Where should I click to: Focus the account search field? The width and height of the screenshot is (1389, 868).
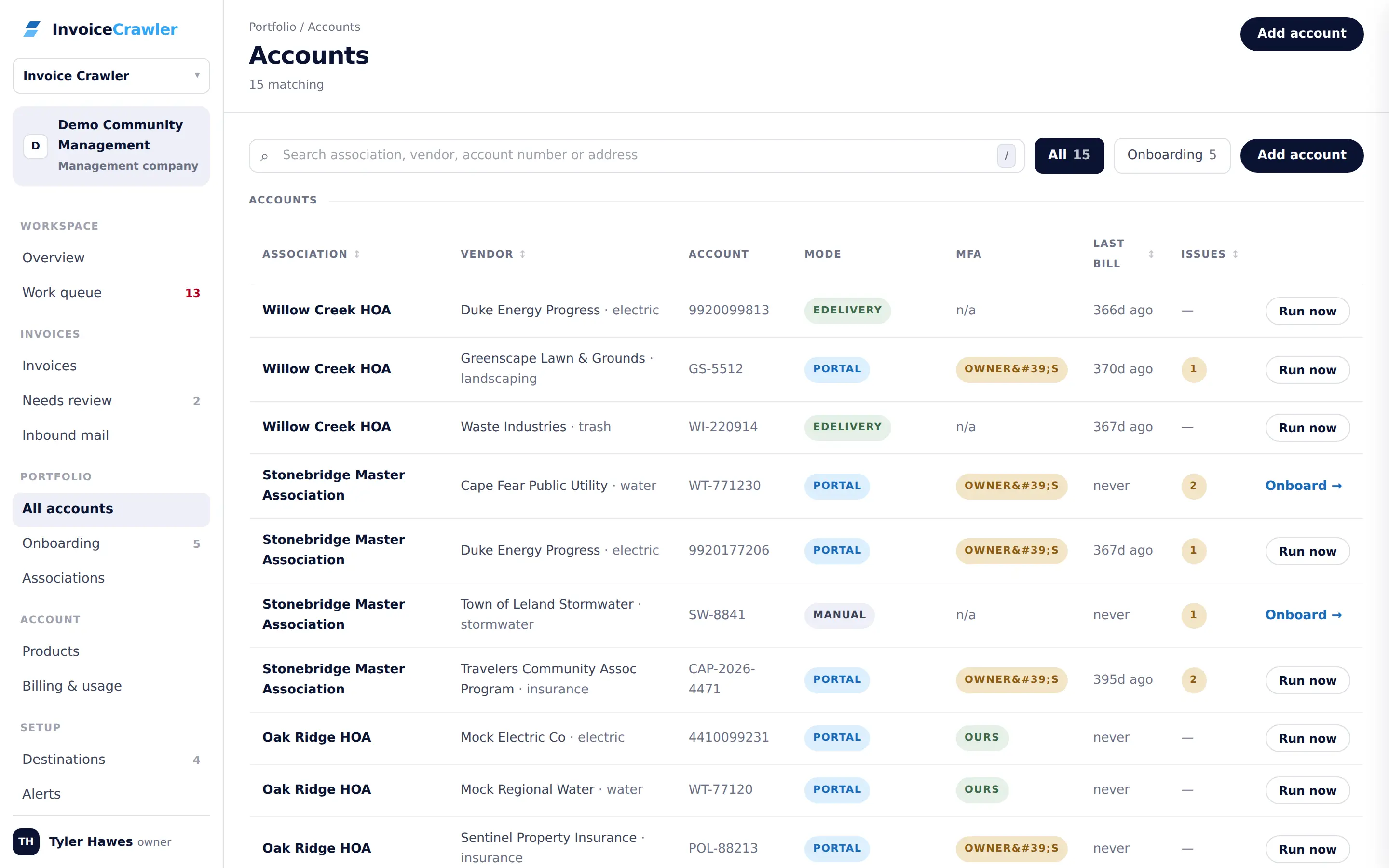coord(637,156)
